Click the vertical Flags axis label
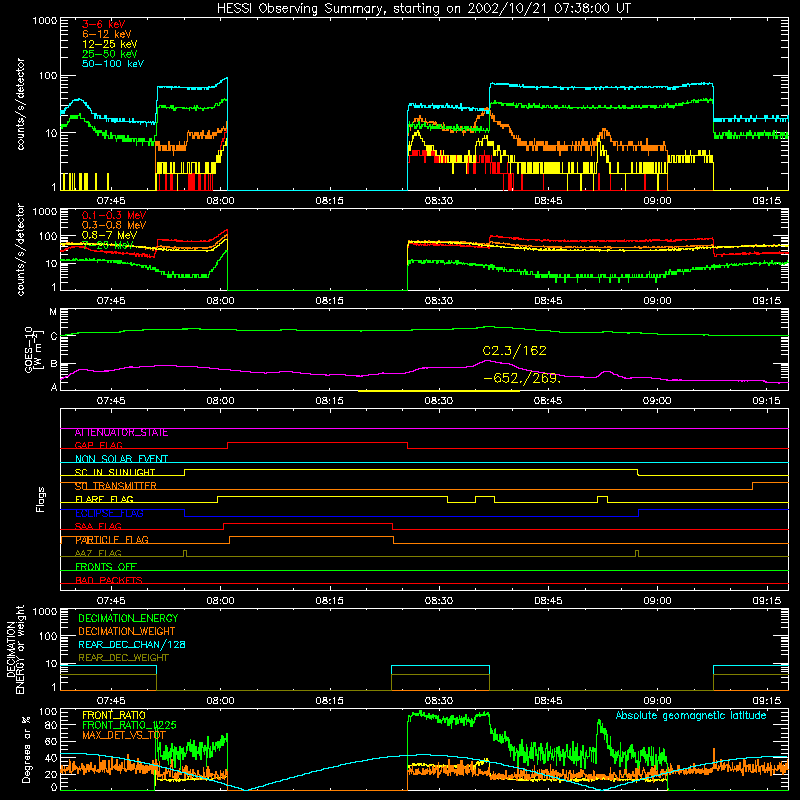 coord(40,499)
